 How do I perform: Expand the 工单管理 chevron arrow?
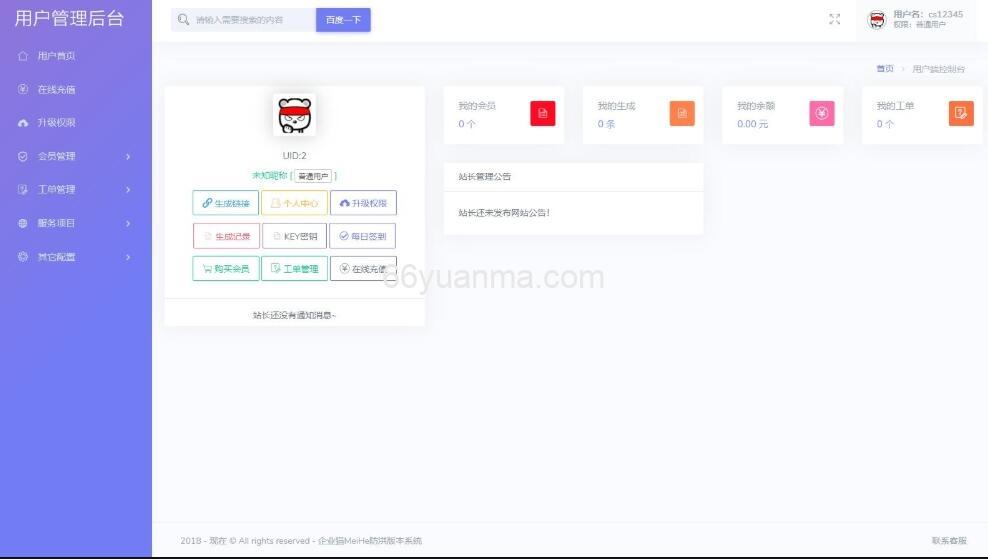point(128,190)
